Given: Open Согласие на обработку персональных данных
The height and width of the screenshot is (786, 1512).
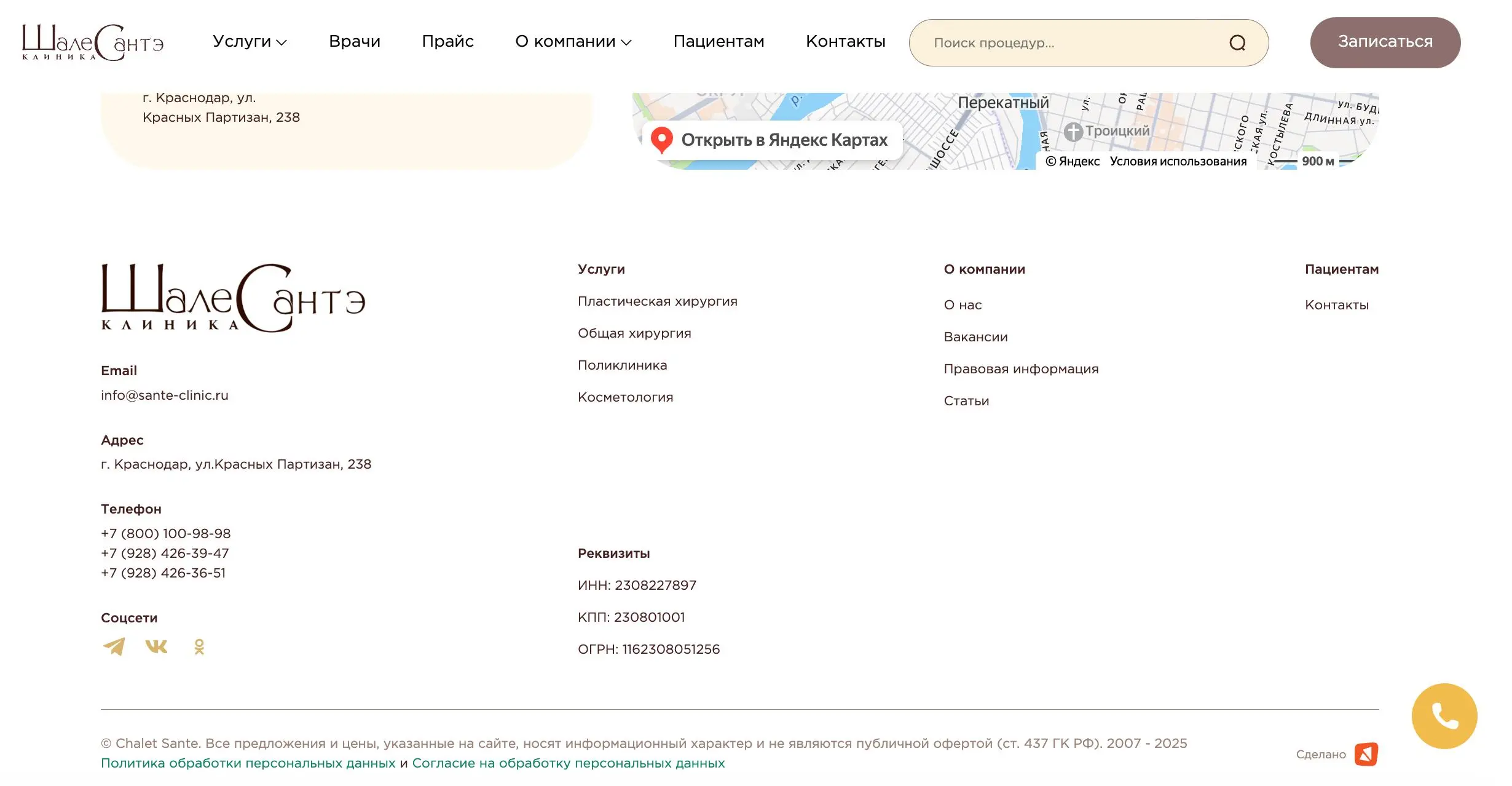Looking at the screenshot, I should click(x=569, y=763).
